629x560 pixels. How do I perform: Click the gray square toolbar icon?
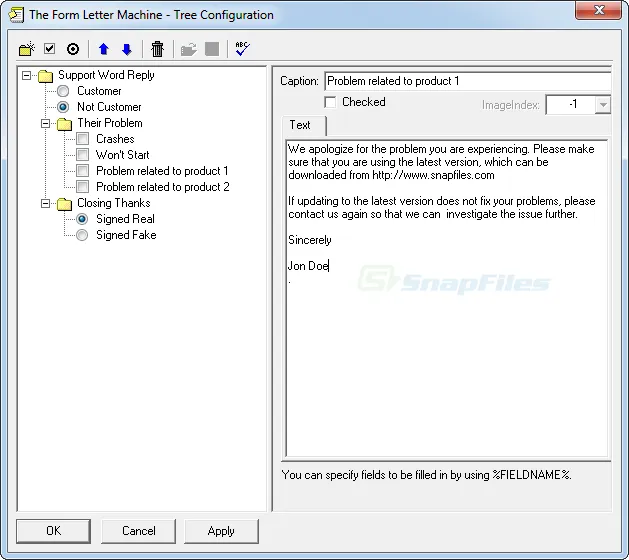click(212, 49)
